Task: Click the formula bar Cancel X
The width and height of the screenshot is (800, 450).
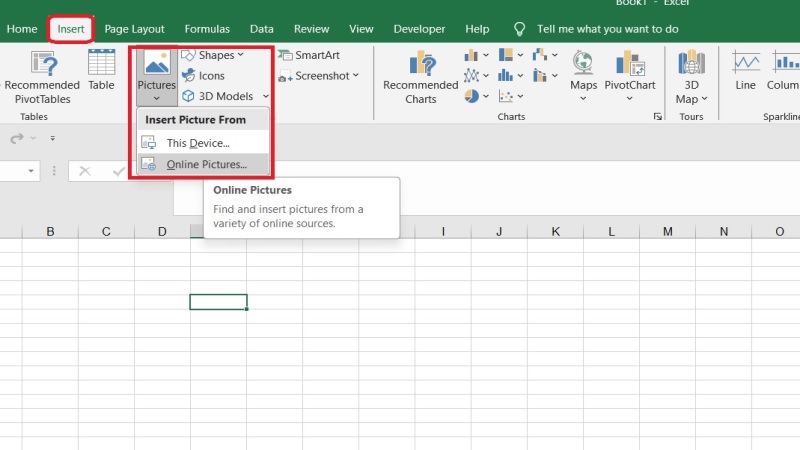Action: point(85,171)
